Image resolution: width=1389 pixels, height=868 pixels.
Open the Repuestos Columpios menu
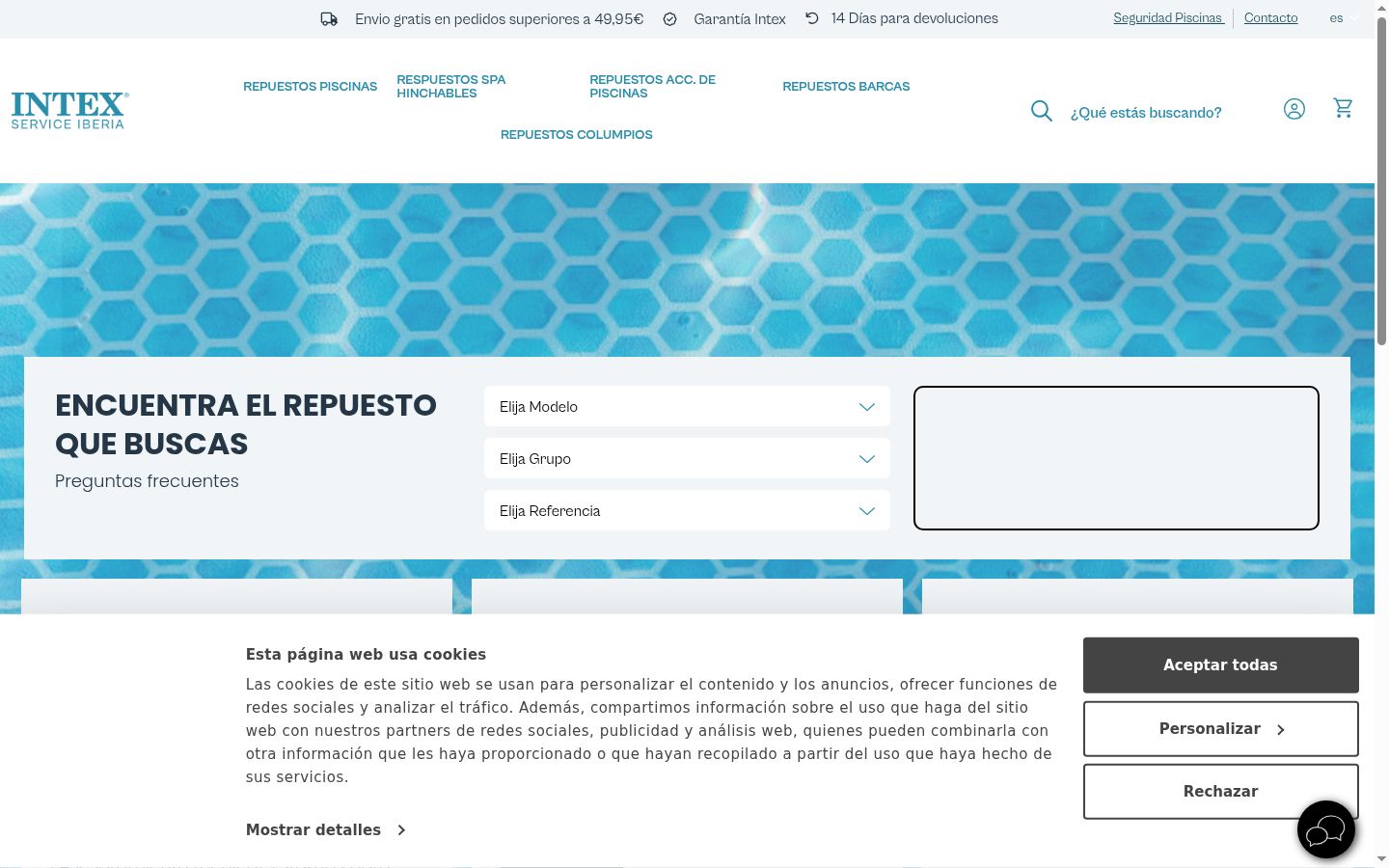click(576, 135)
